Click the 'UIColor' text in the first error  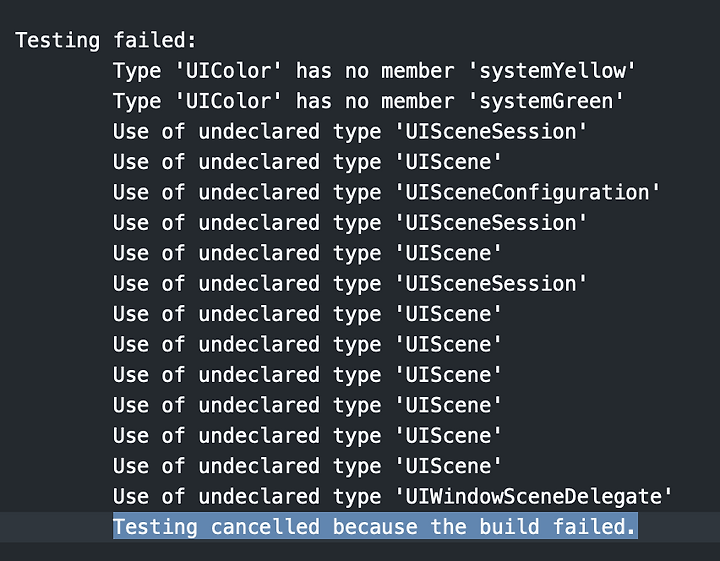coord(228,71)
